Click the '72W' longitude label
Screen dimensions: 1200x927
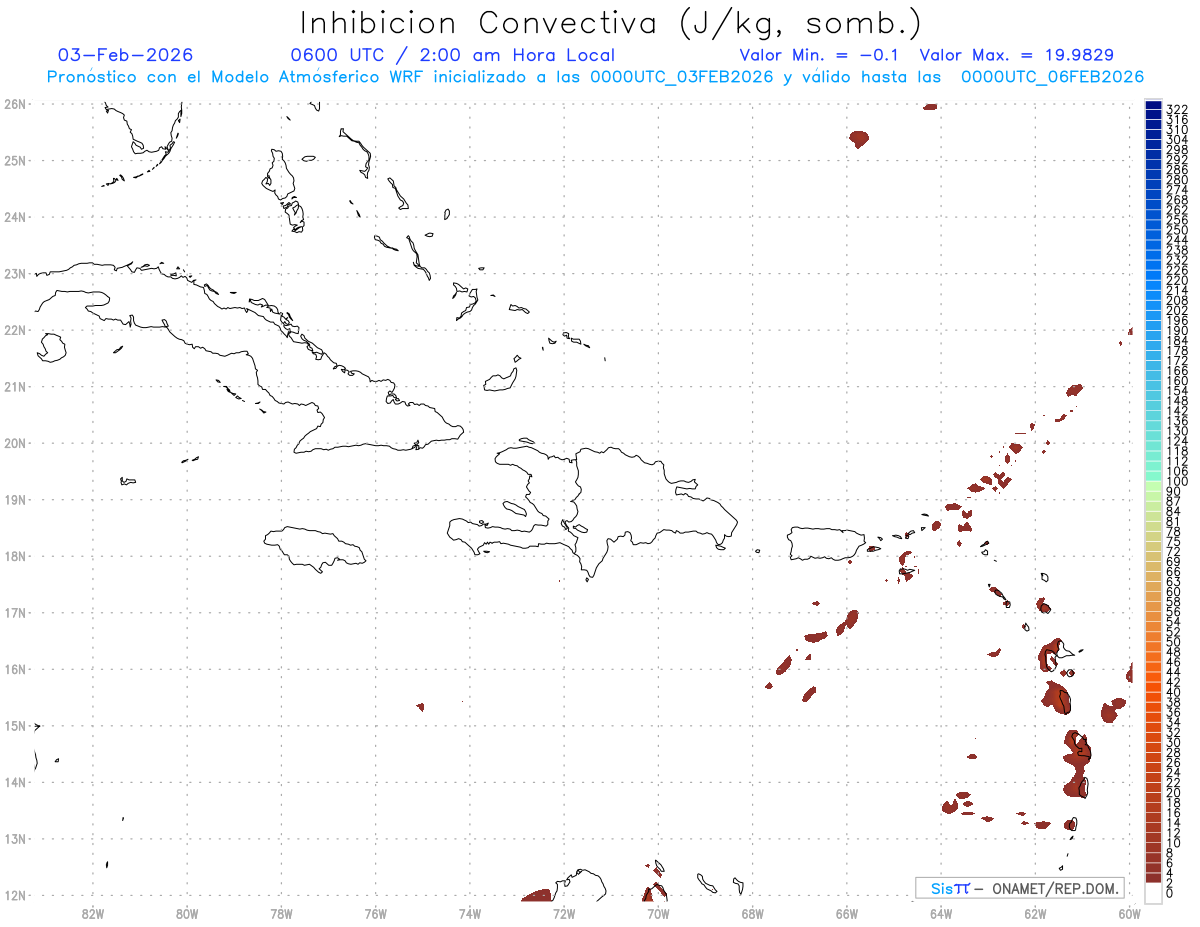point(564,912)
